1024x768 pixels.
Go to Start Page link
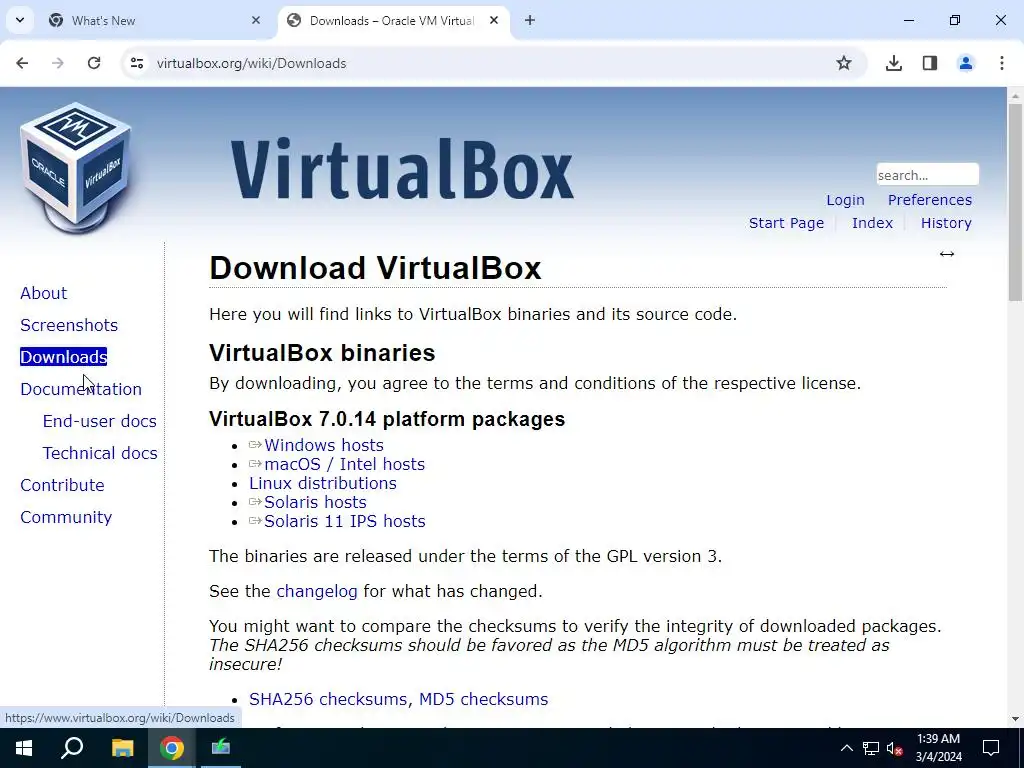pyautogui.click(x=786, y=223)
